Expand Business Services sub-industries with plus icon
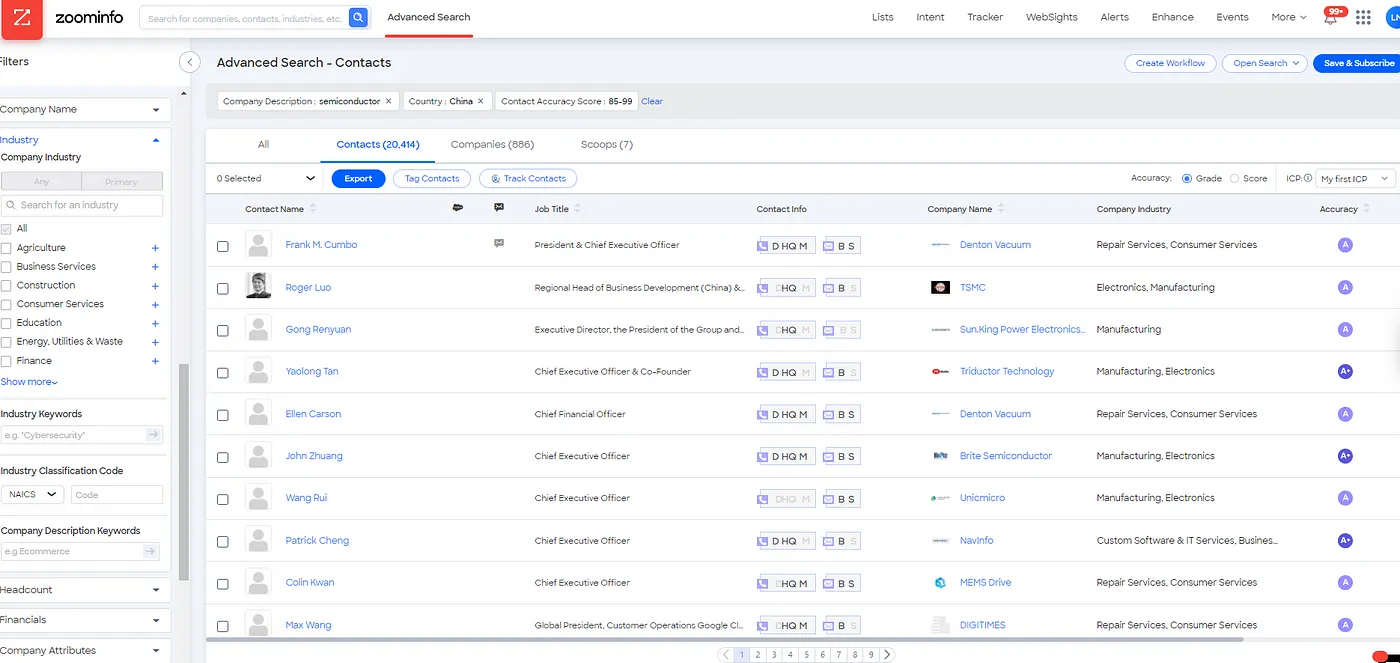Image resolution: width=1400 pixels, height=663 pixels. pyautogui.click(x=155, y=267)
